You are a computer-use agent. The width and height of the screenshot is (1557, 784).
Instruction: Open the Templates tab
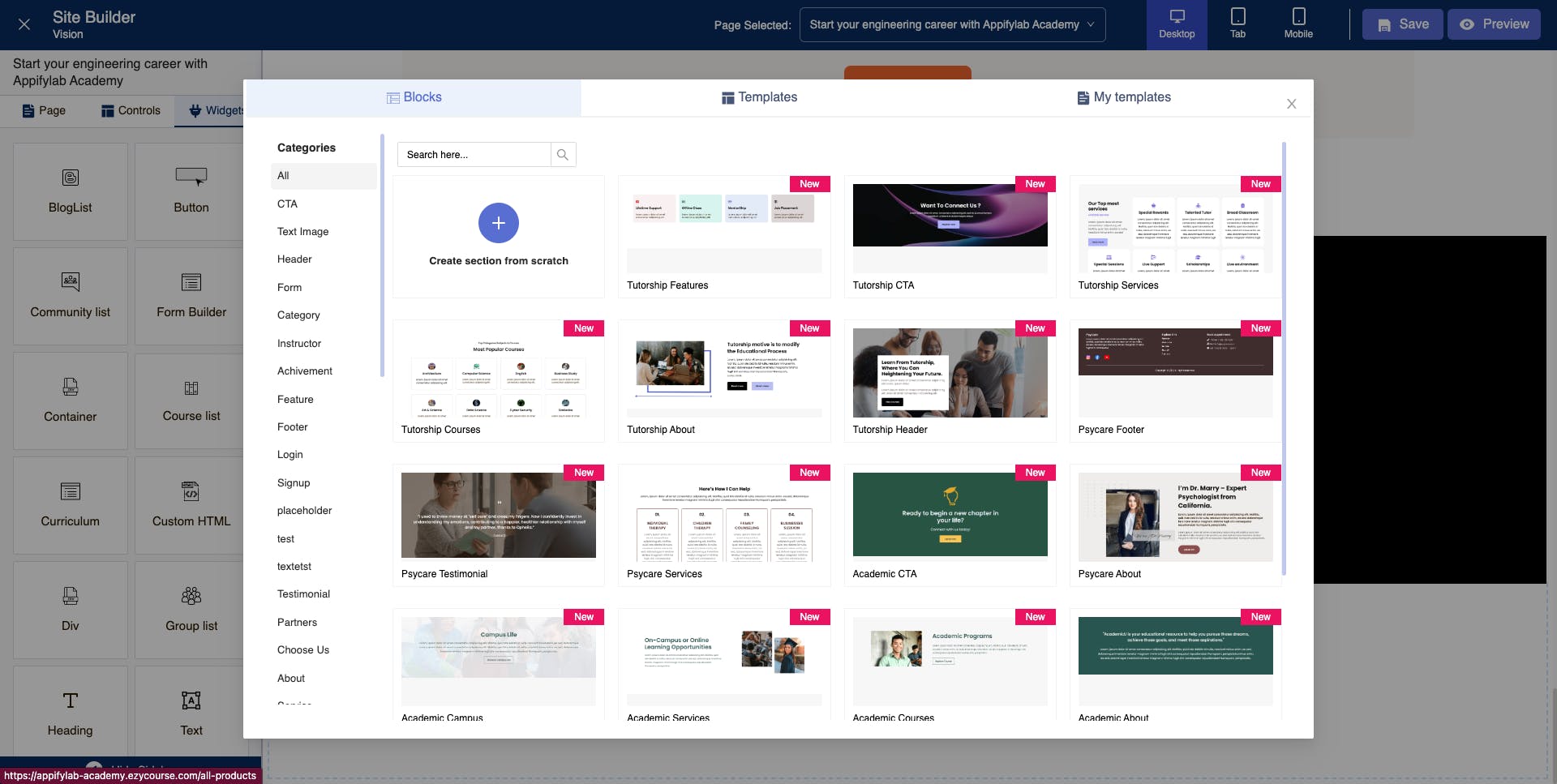pyautogui.click(x=759, y=97)
